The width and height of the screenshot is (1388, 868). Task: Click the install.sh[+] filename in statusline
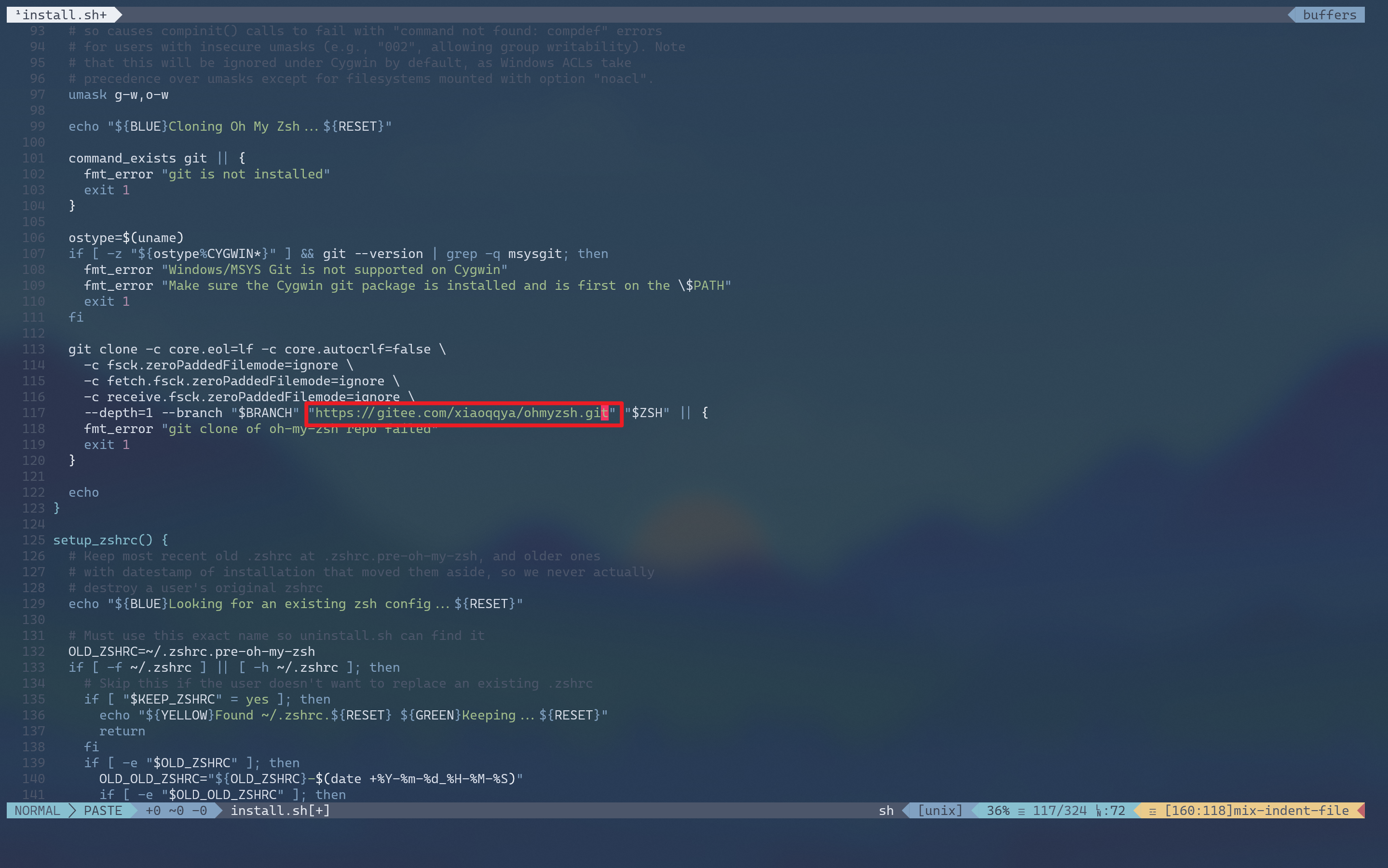tap(280, 810)
